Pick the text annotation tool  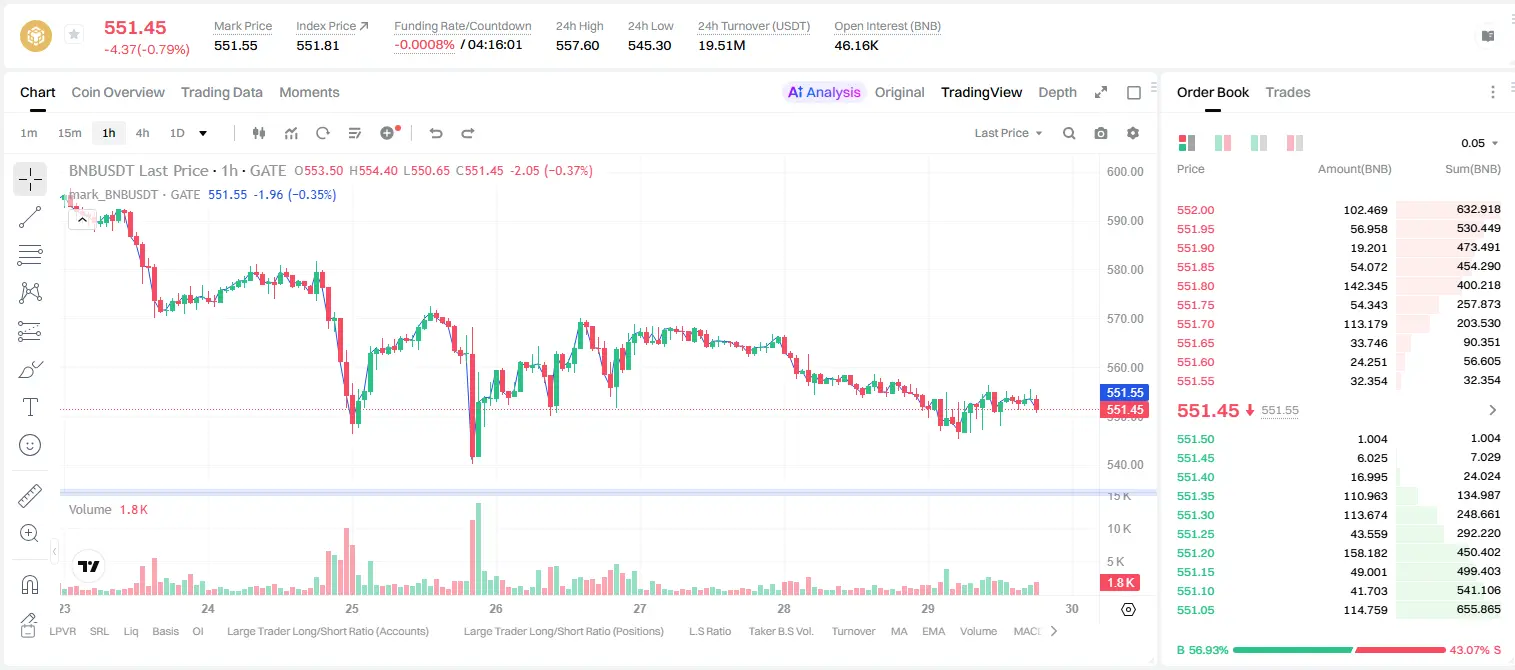click(30, 407)
